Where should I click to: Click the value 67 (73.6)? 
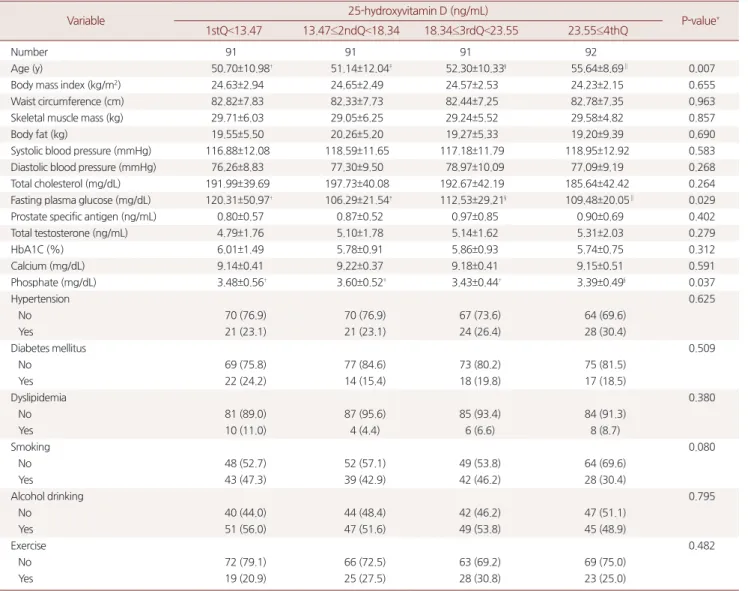(x=480, y=315)
